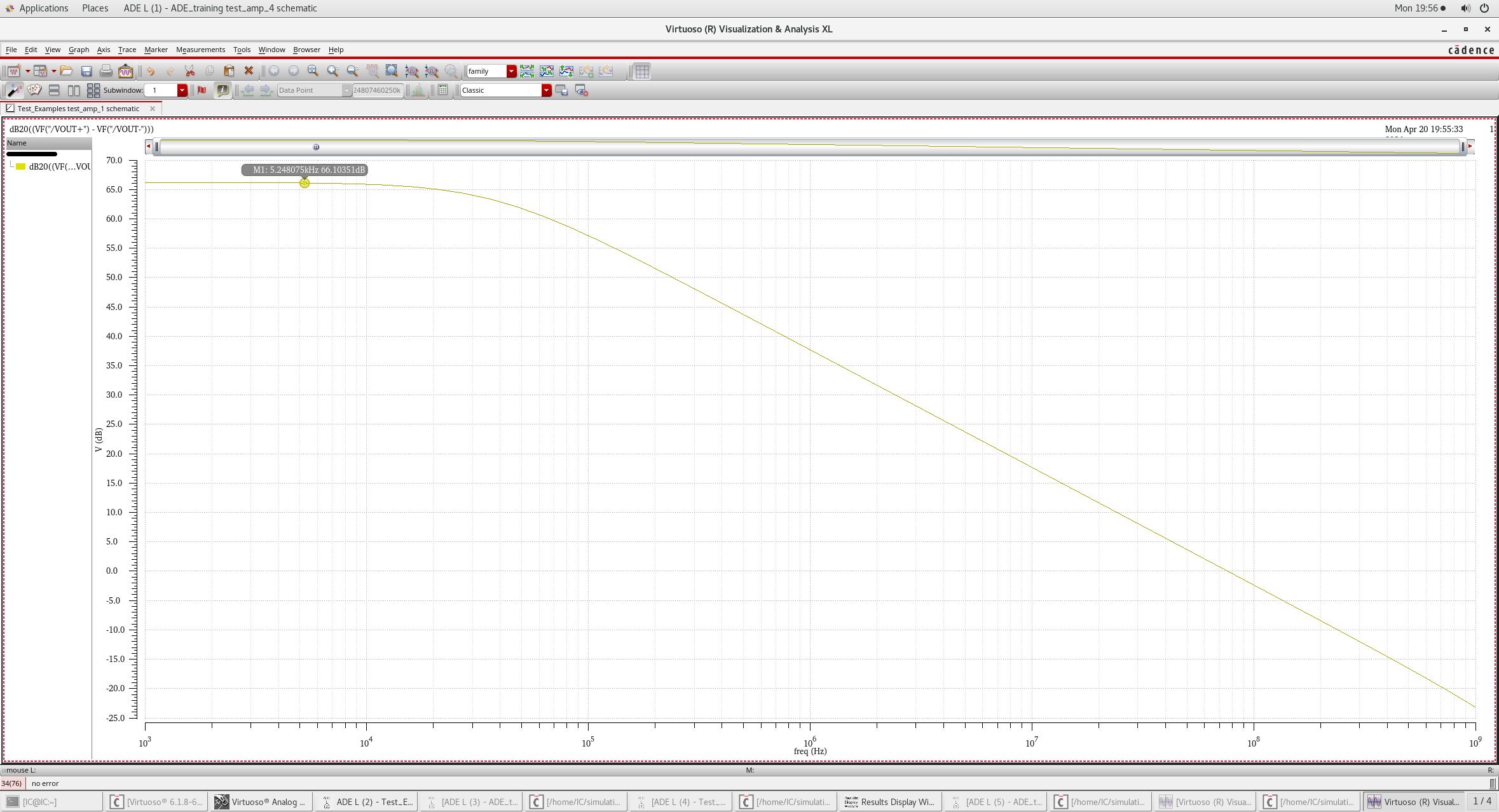
Task: Open the Trace menu
Action: (x=127, y=50)
